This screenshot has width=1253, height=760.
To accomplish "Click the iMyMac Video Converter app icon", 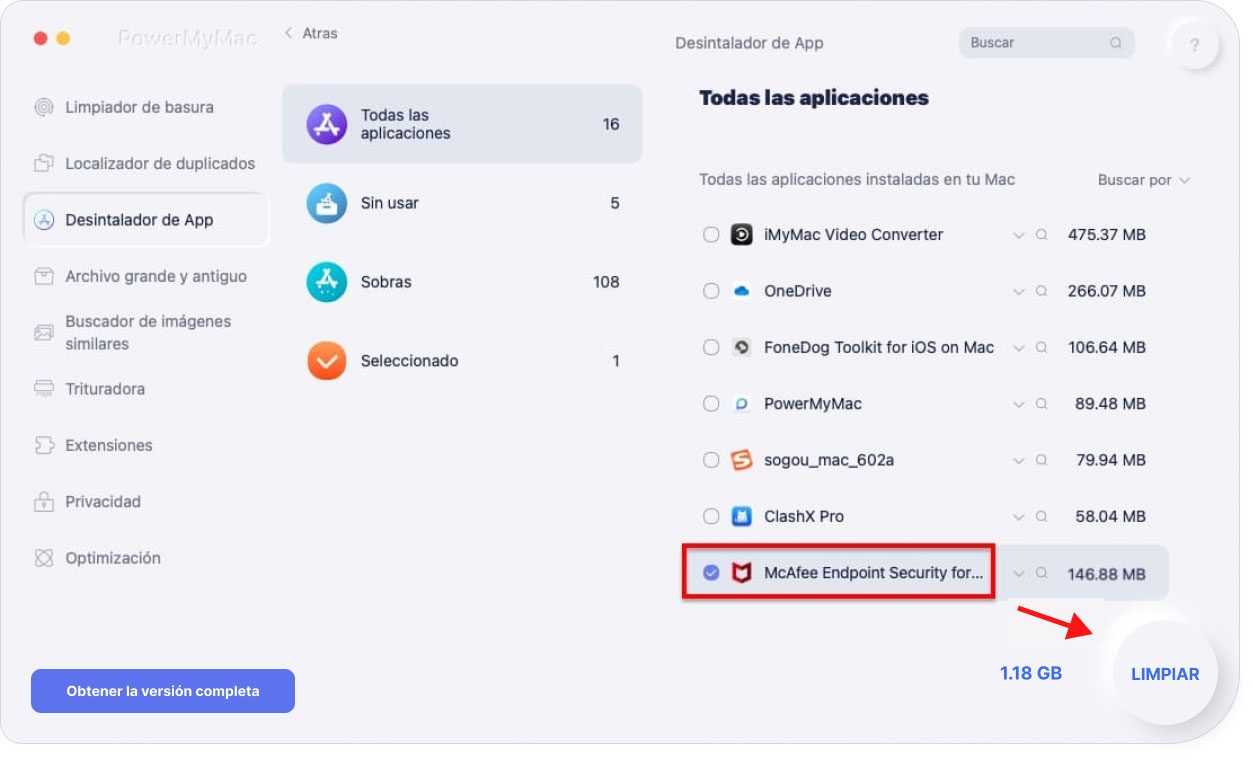I will (741, 235).
